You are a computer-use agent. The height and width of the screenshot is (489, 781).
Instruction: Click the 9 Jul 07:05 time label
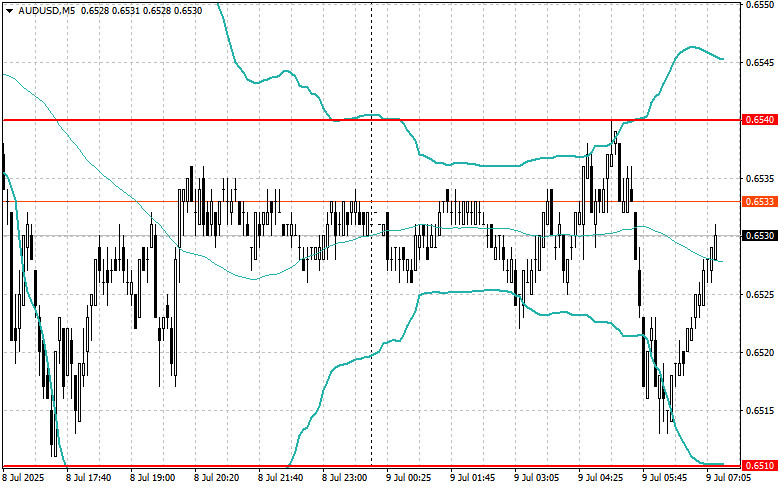pos(729,478)
